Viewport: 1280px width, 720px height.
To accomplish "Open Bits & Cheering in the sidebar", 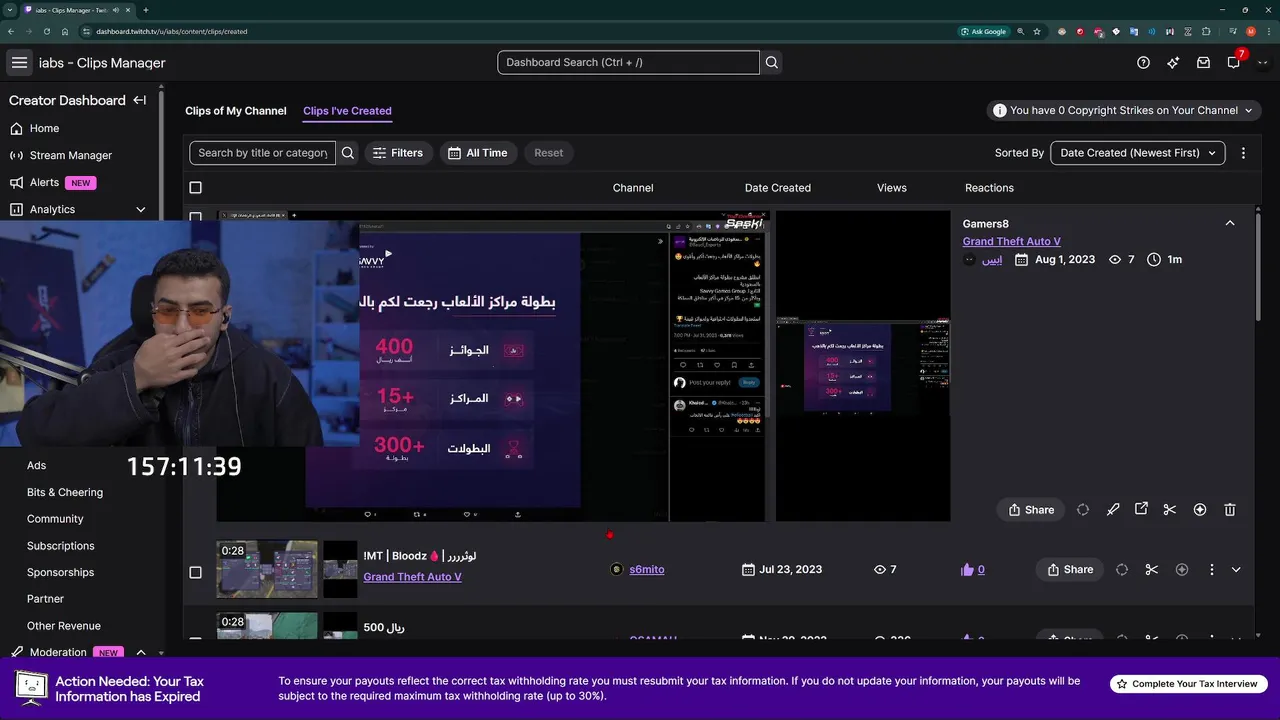I will [65, 492].
